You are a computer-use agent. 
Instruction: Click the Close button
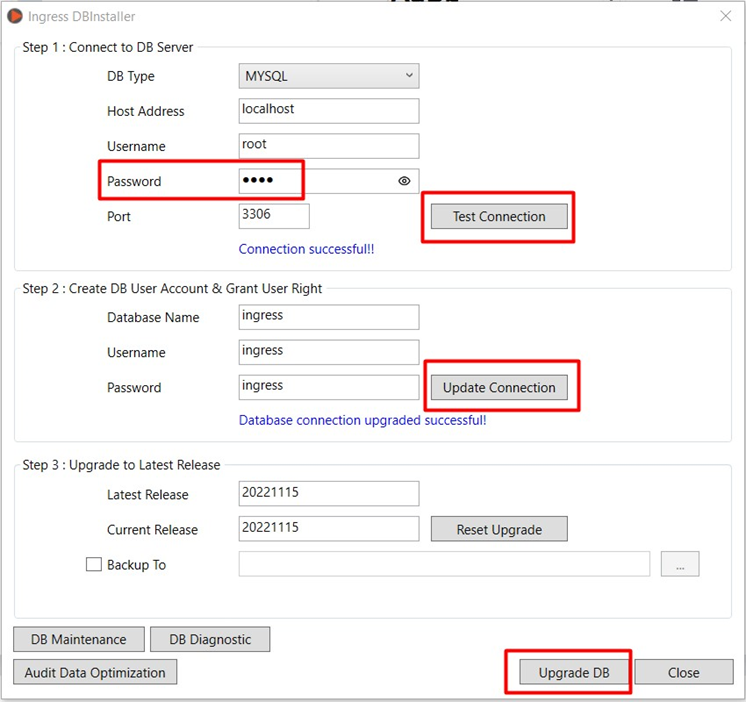click(x=684, y=673)
